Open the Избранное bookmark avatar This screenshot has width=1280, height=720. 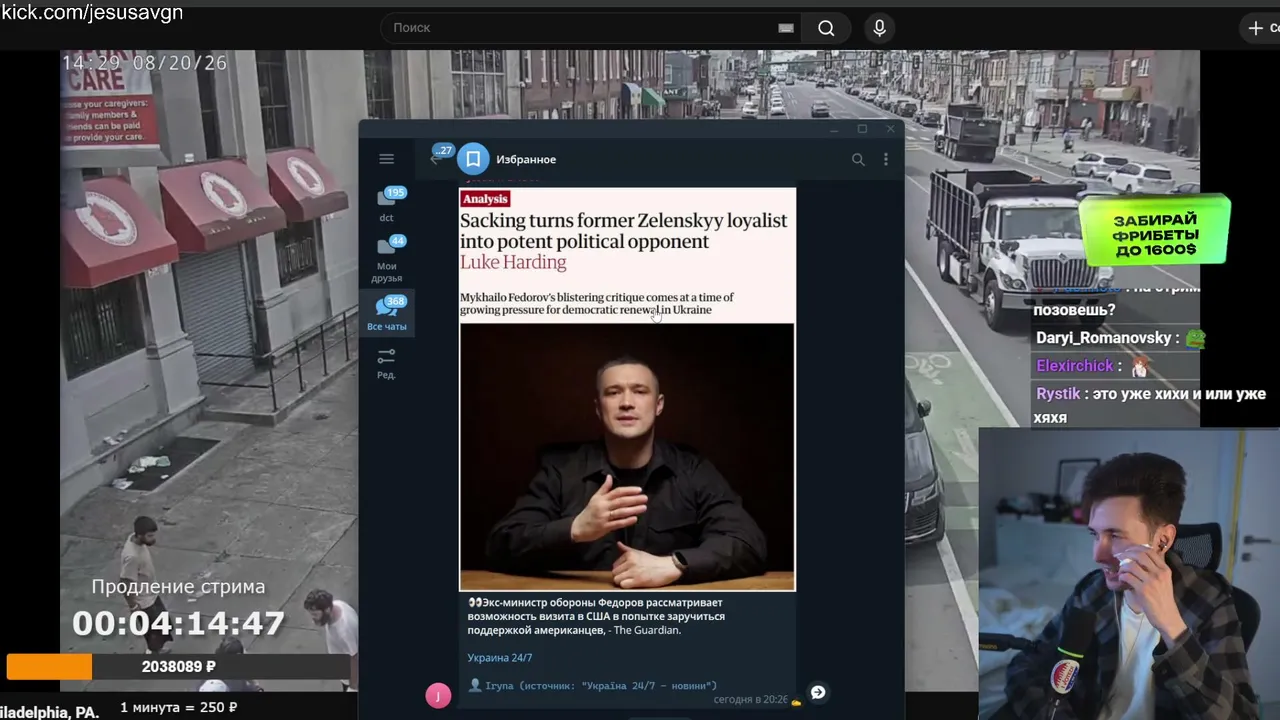[x=473, y=159]
